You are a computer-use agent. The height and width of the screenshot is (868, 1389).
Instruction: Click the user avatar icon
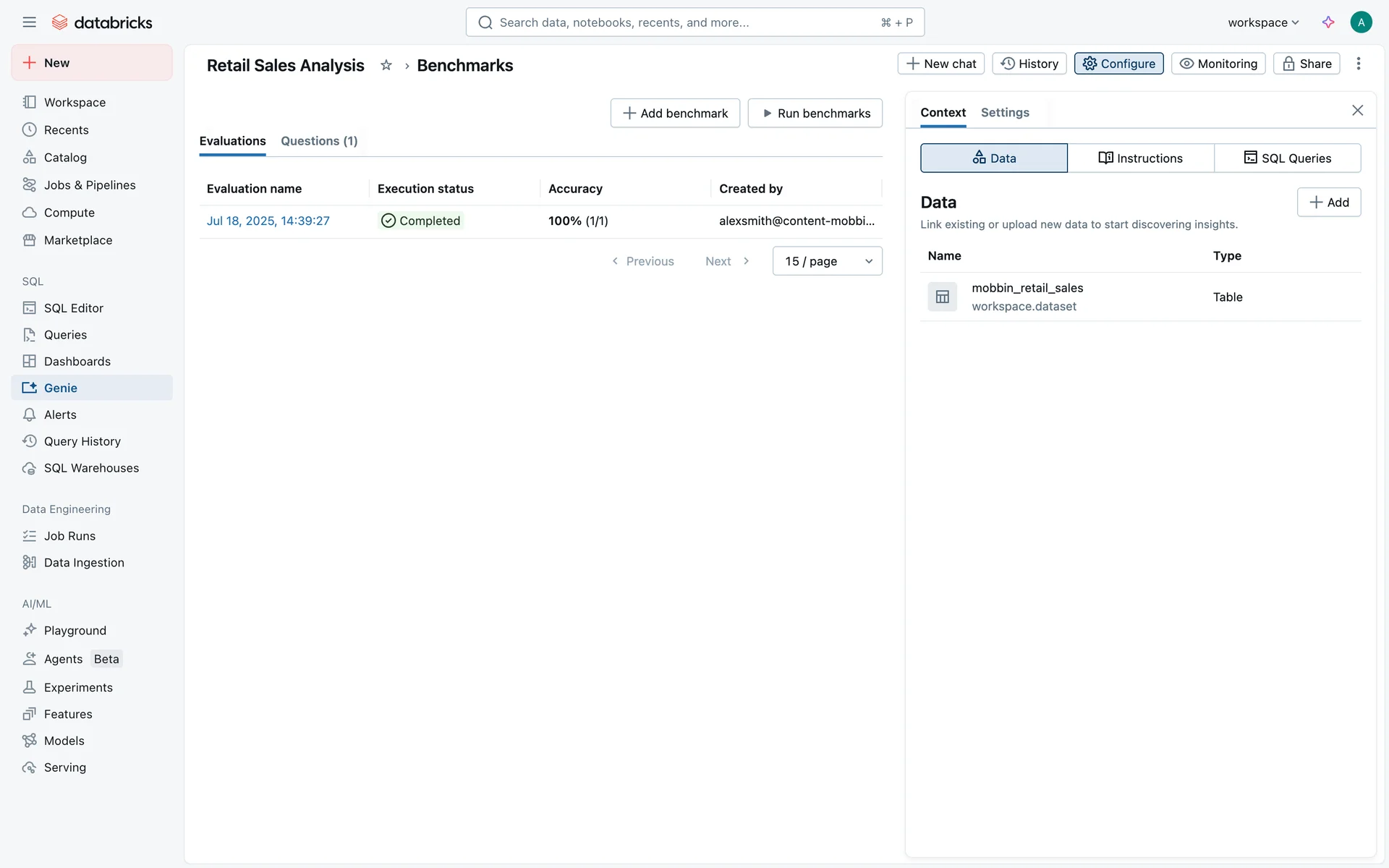pos(1361,22)
